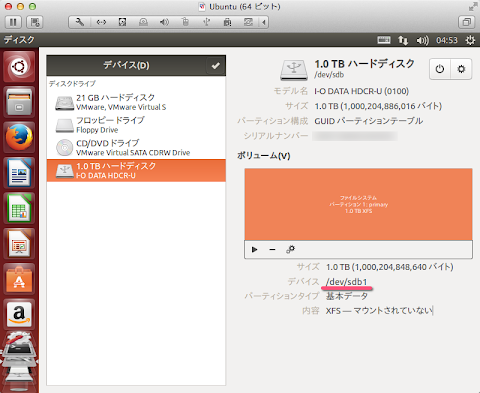Collapse VM toolbar device arrow
Image resolution: width=480 pixels, height=393 pixels.
pos(264,22)
